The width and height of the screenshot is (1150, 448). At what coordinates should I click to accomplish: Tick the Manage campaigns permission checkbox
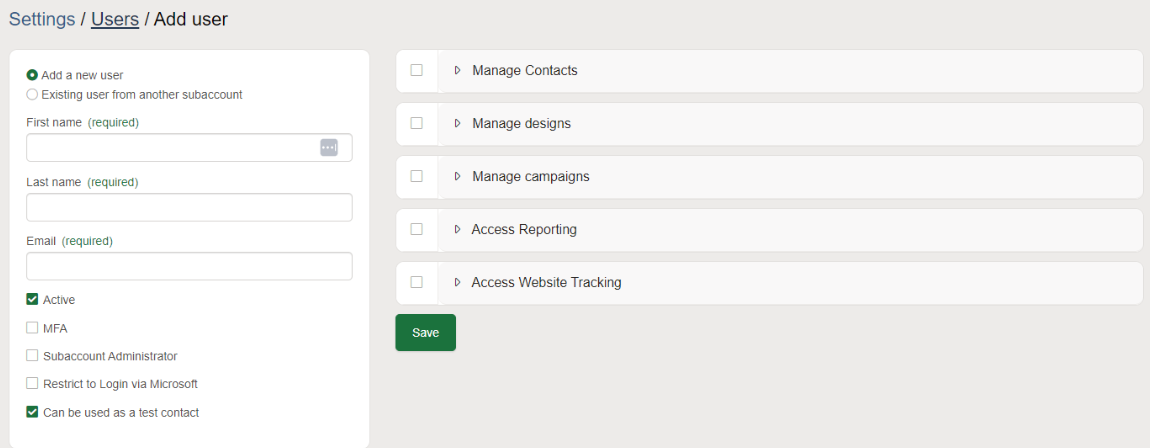click(416, 177)
